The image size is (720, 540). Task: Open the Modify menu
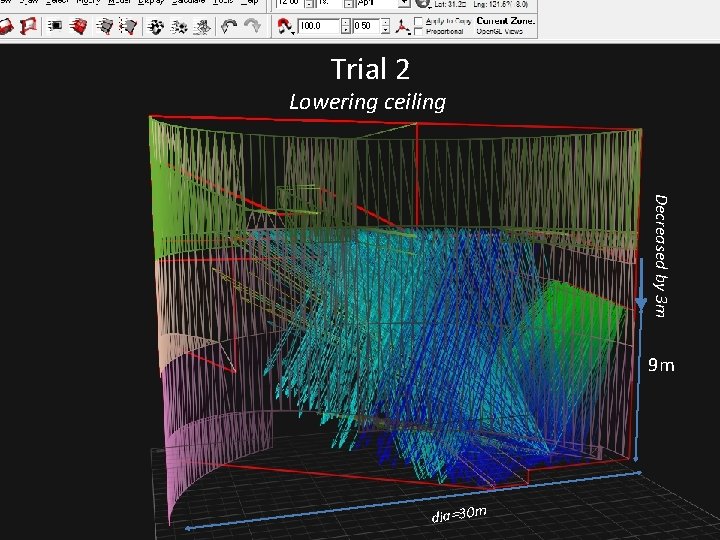point(88,2)
